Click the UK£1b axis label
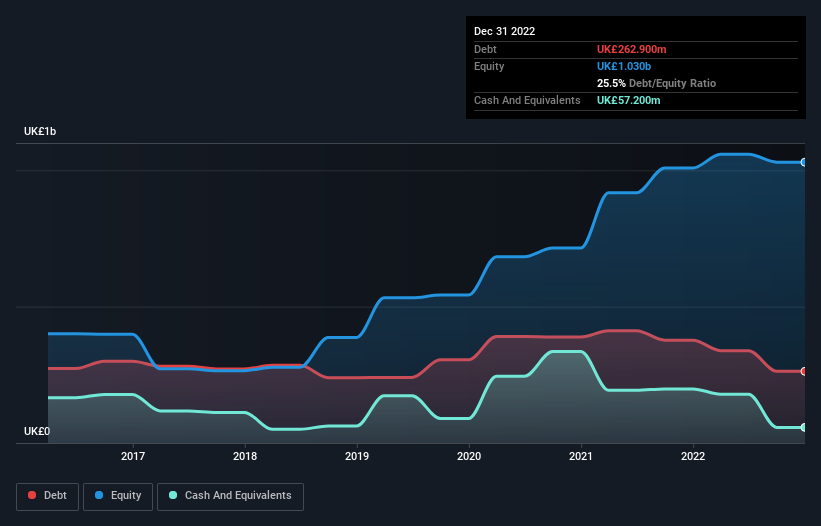The height and width of the screenshot is (526, 821). pyautogui.click(x=40, y=131)
